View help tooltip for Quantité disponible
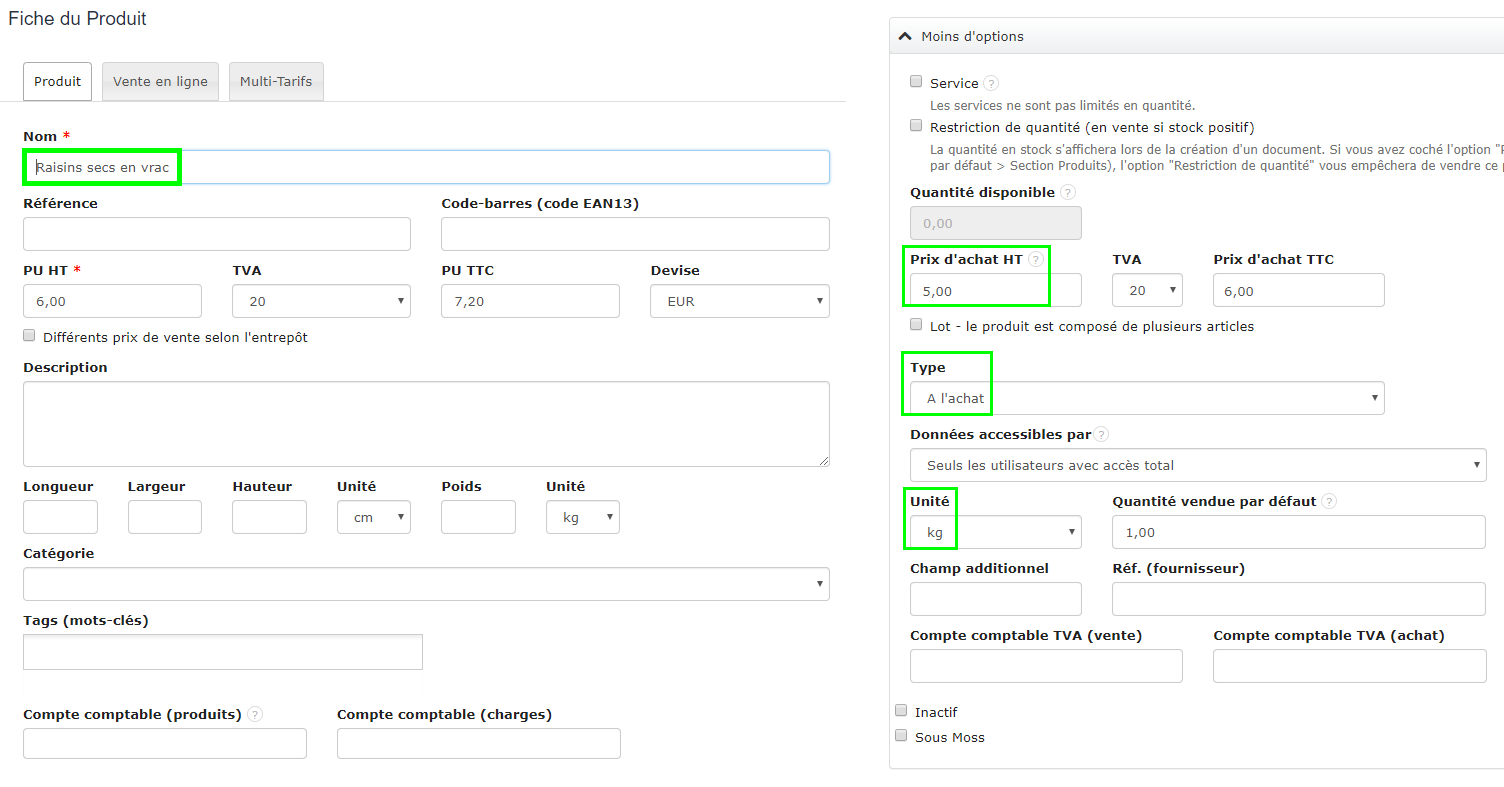The width and height of the screenshot is (1504, 787). pyautogui.click(x=1066, y=192)
